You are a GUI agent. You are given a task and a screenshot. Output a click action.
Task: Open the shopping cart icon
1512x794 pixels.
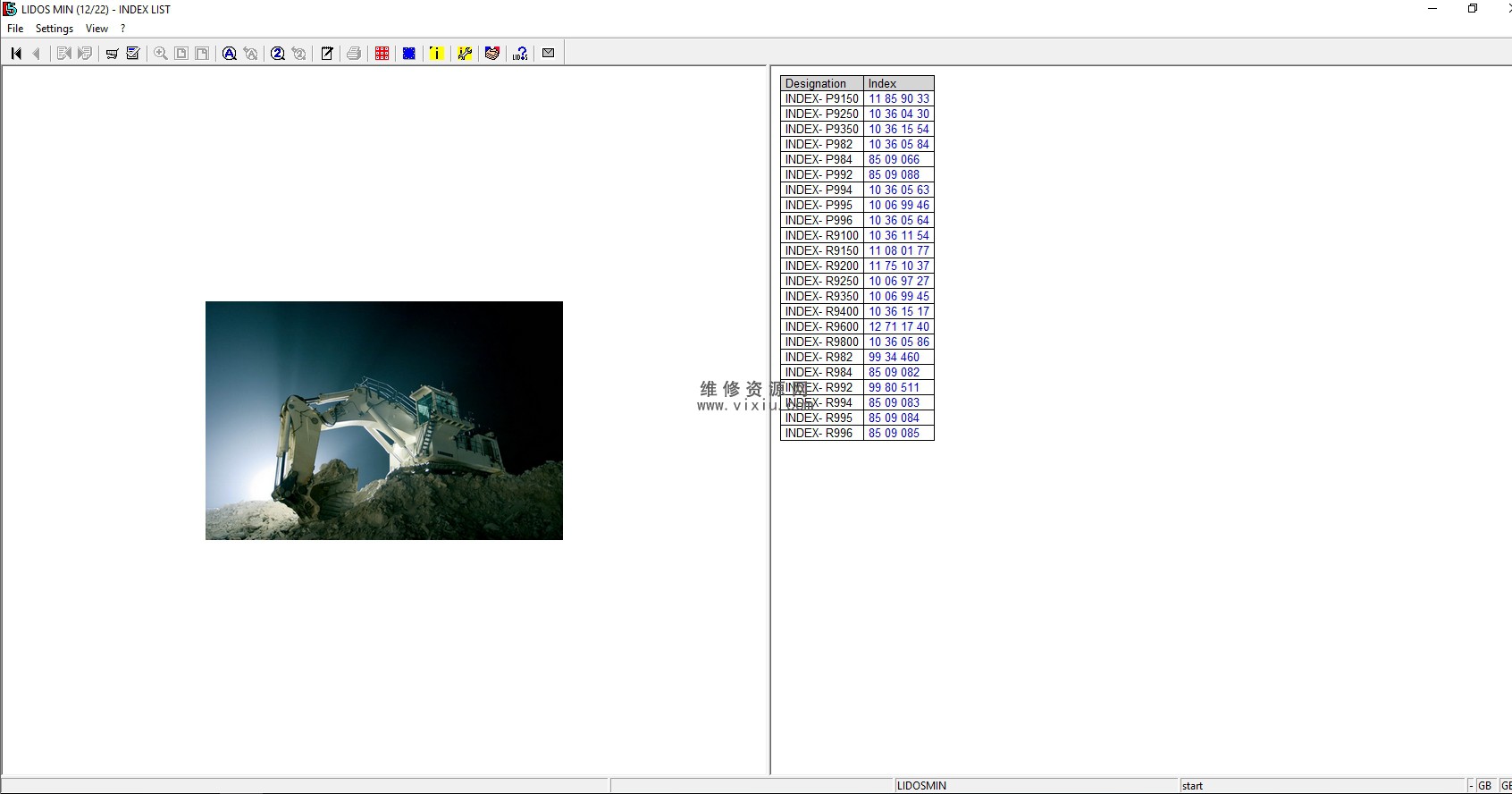112,54
